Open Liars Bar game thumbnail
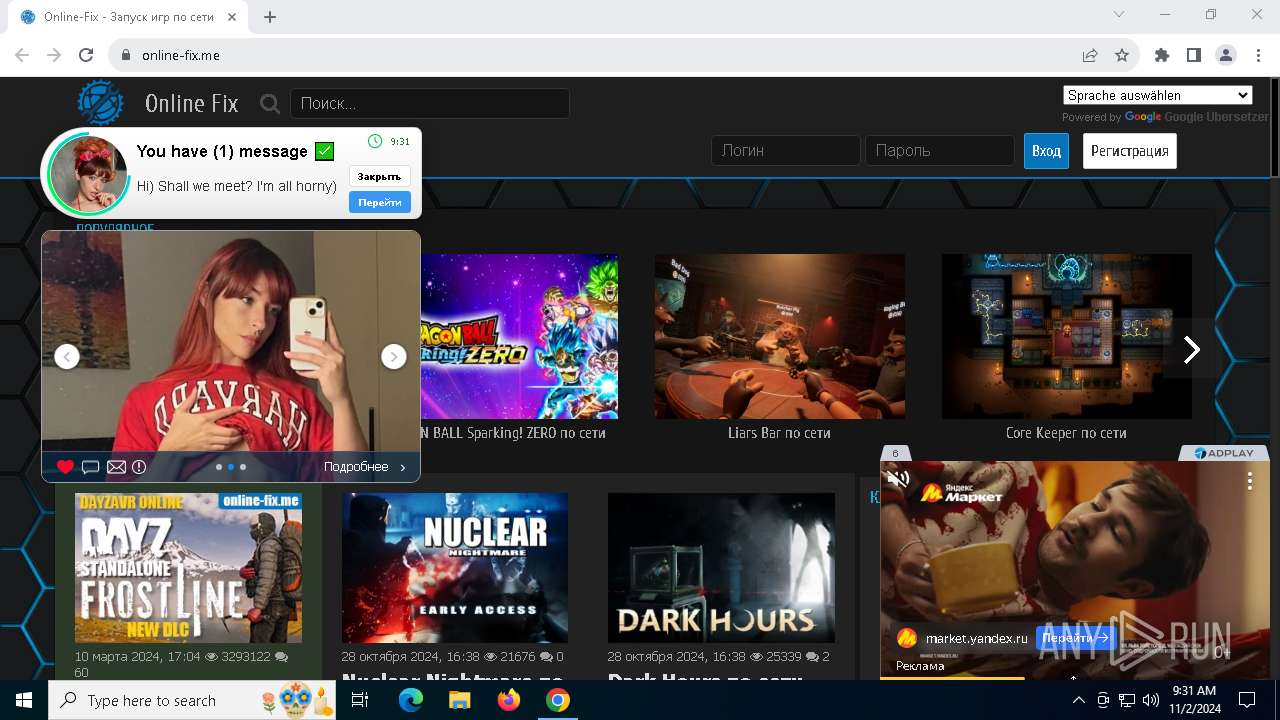Screen dimensions: 1280x720 click(x=780, y=336)
